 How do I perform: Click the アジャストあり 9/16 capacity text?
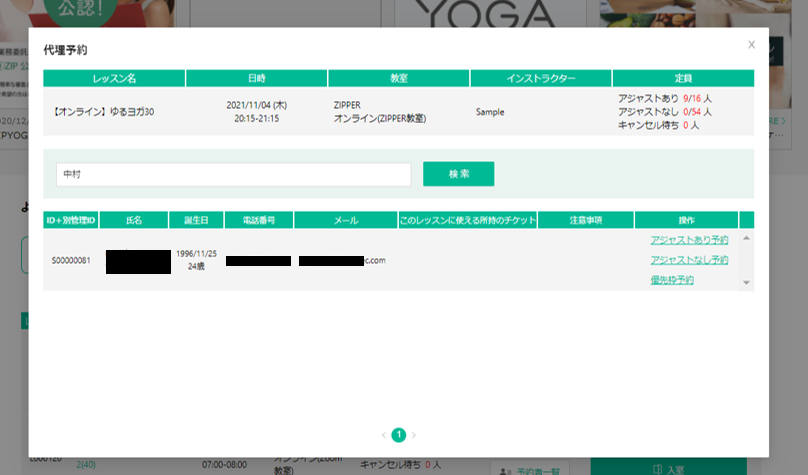pos(665,98)
